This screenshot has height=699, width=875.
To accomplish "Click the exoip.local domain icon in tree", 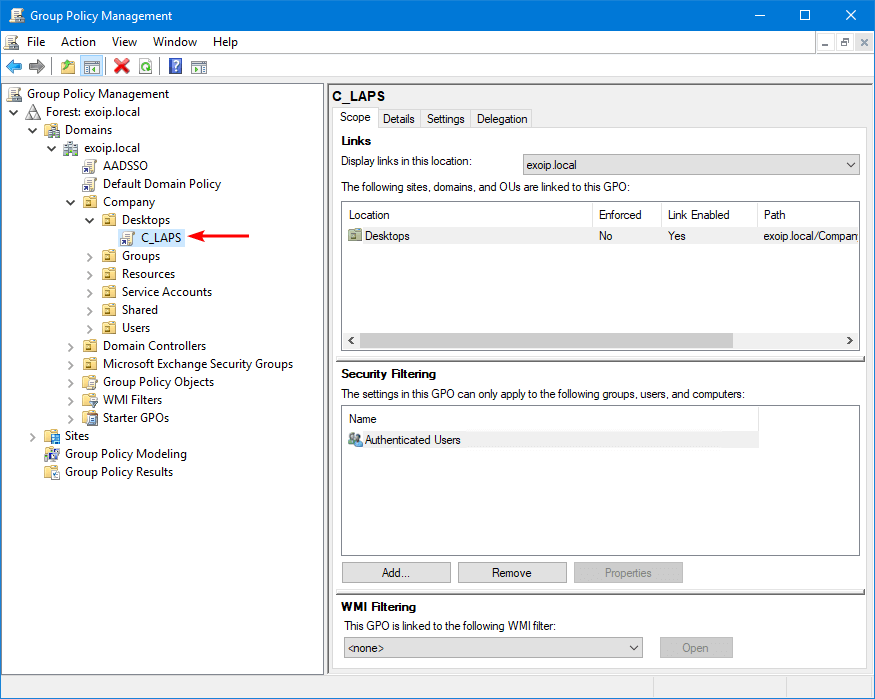I will click(71, 148).
